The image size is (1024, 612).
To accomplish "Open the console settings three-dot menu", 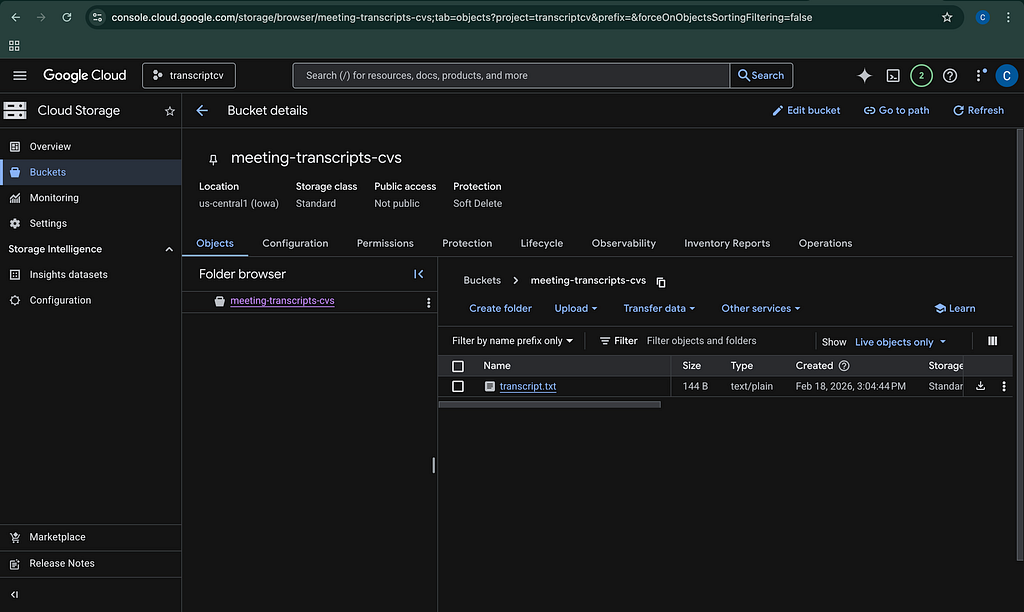I will 979,76.
